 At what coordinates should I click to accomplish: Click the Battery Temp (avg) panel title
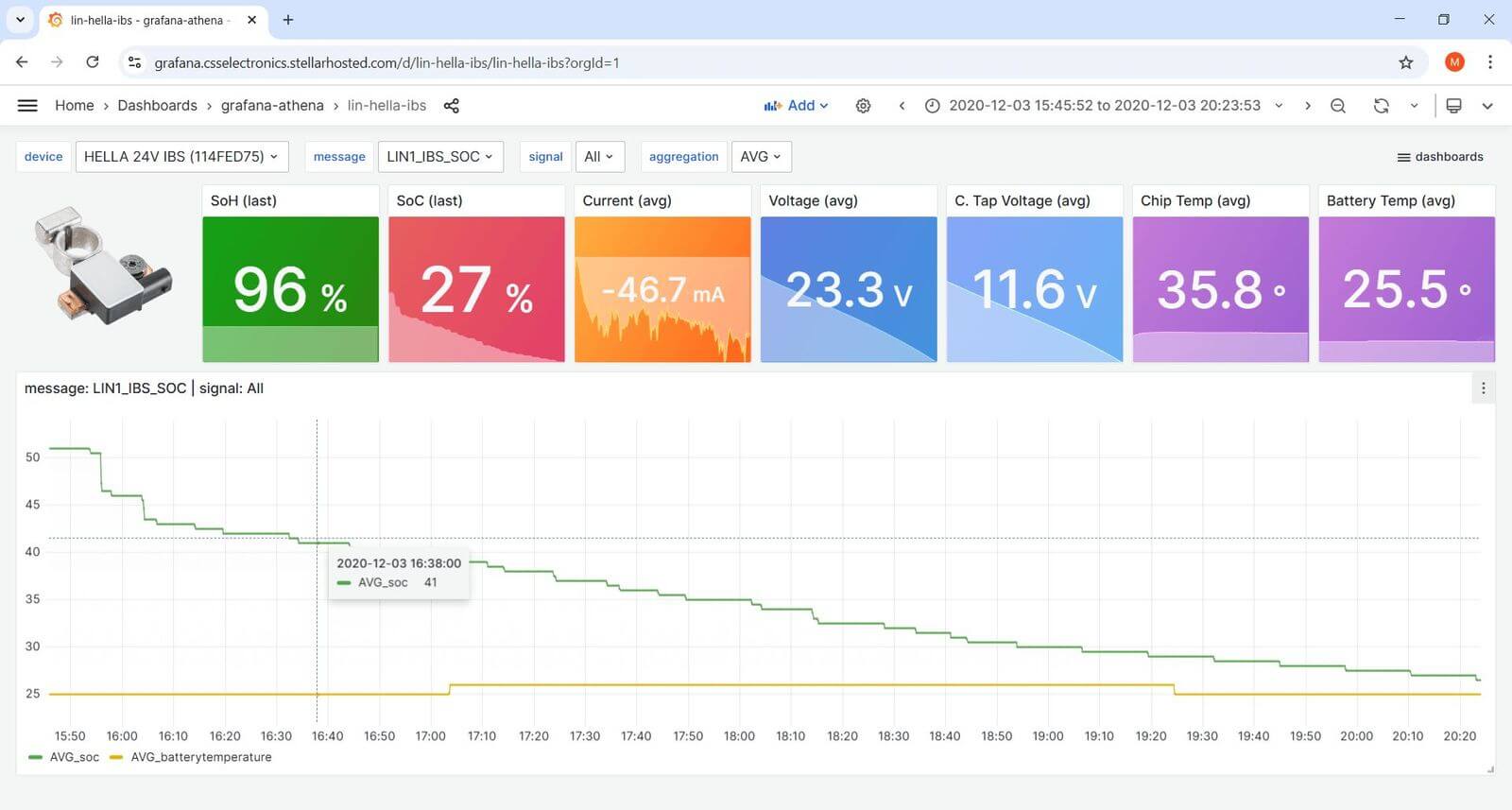[x=1391, y=200]
